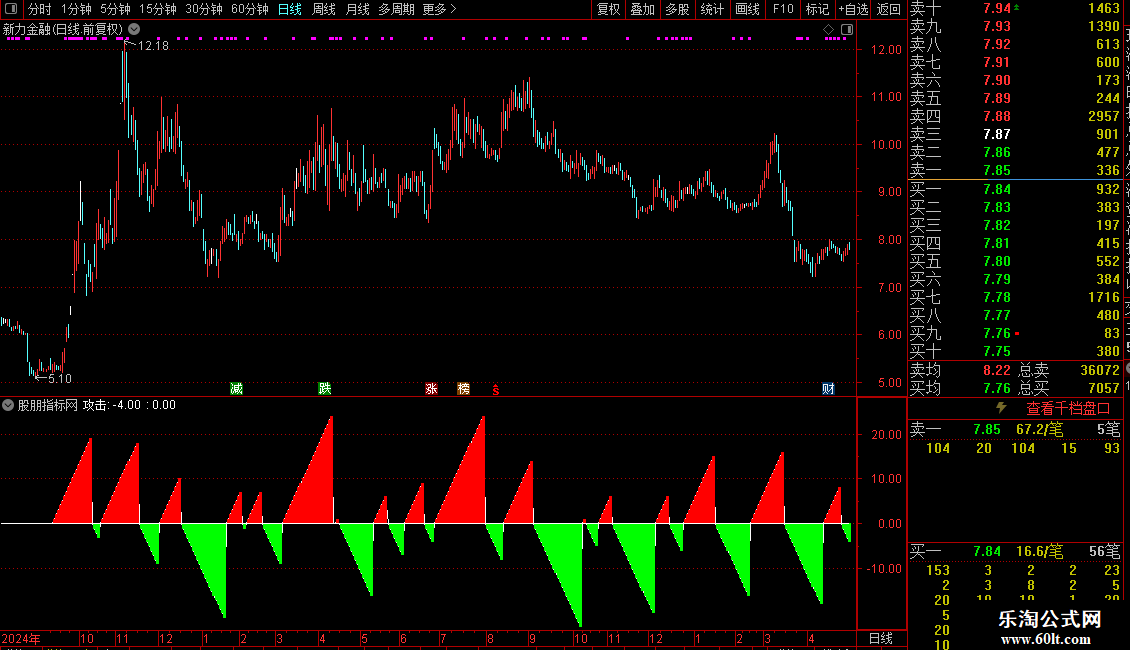Click the diamond icon on chart header
This screenshot has height=650, width=1130.
tap(828, 30)
